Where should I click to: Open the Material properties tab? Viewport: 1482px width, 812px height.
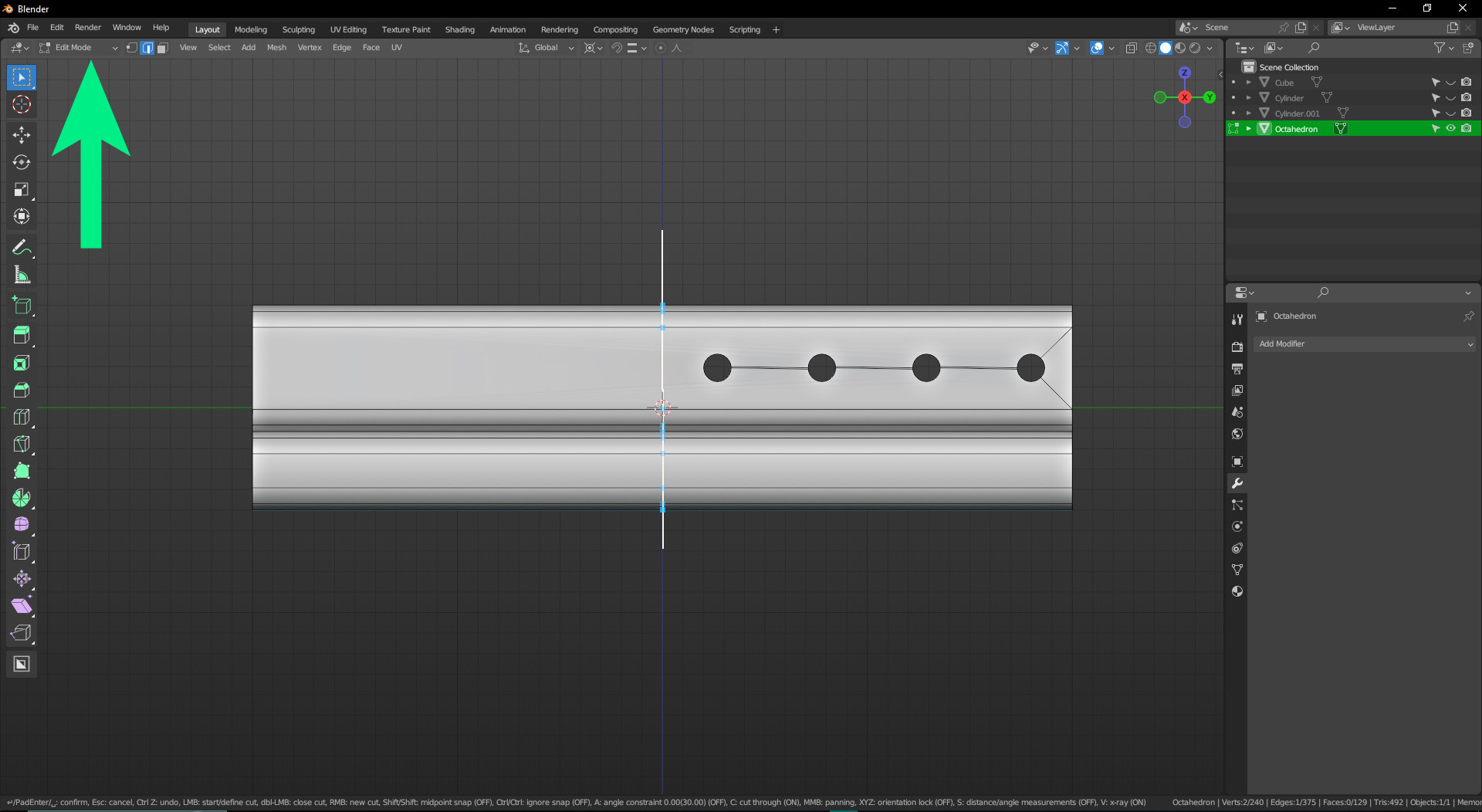1237,591
